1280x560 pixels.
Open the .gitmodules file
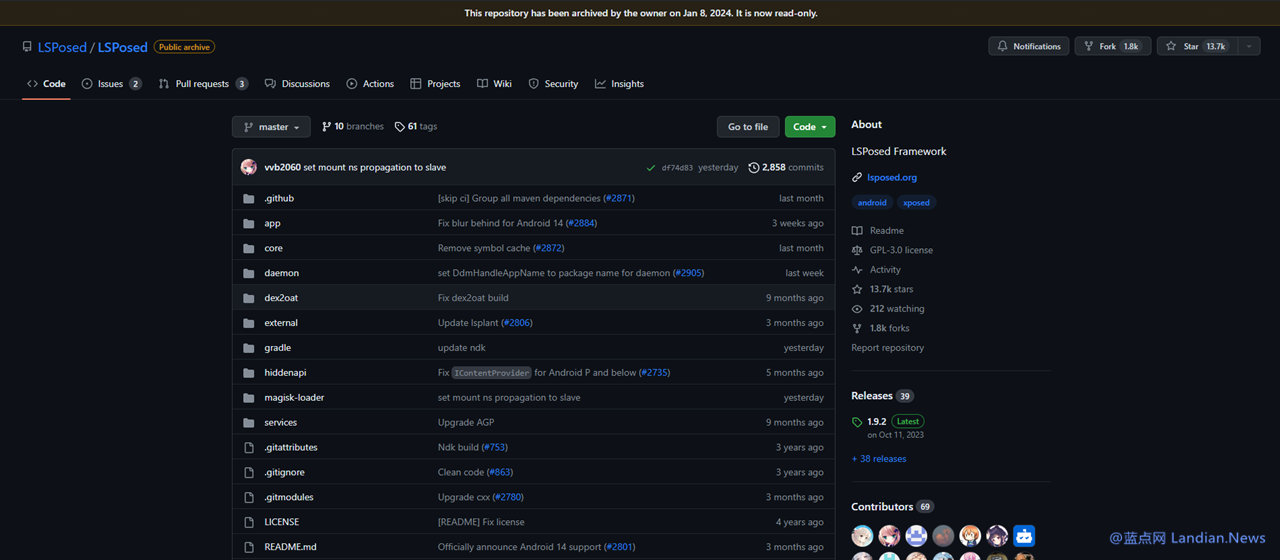click(289, 497)
